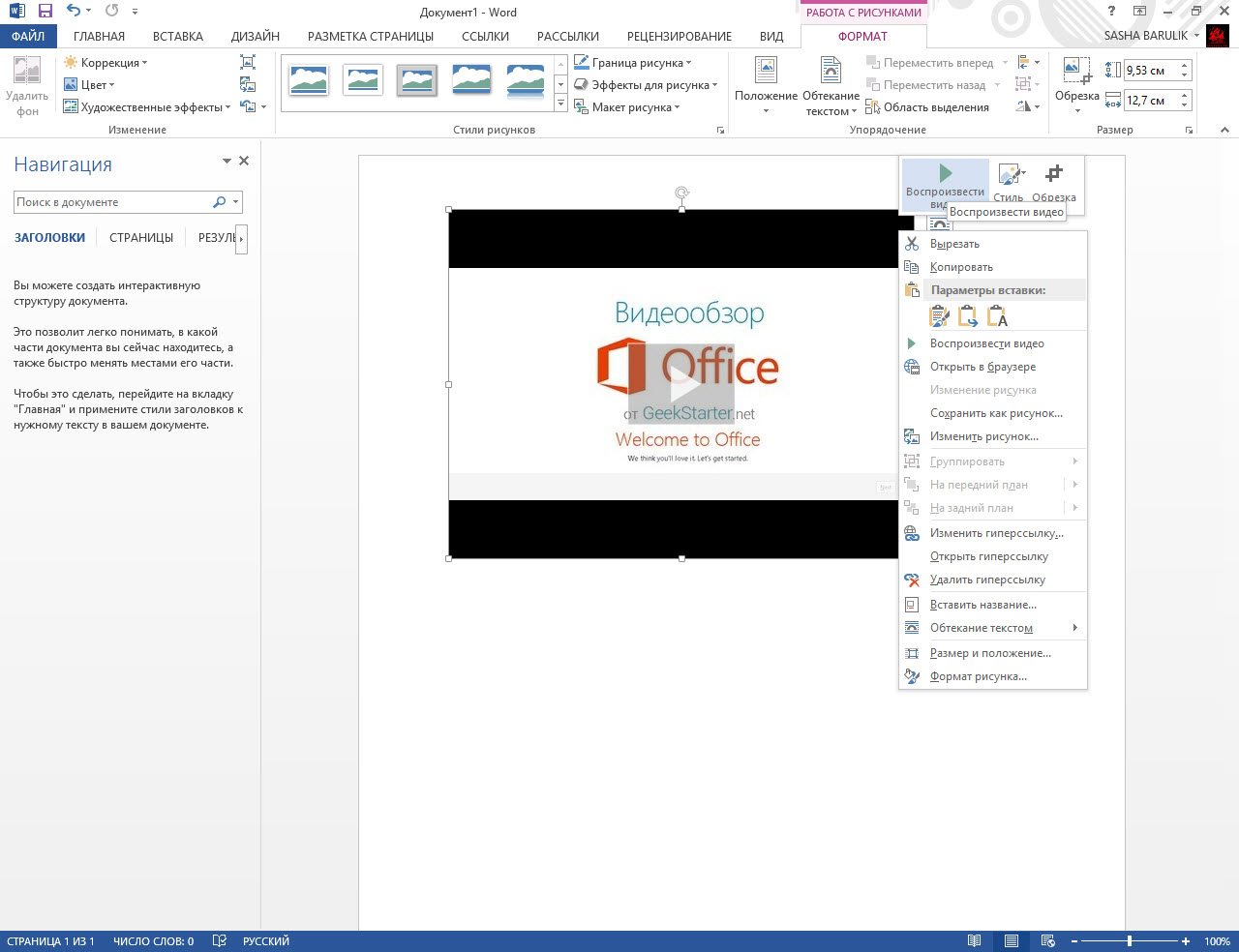
Task: Select СТРАНИЦЫ tab in navigation pane
Action: click(141, 238)
